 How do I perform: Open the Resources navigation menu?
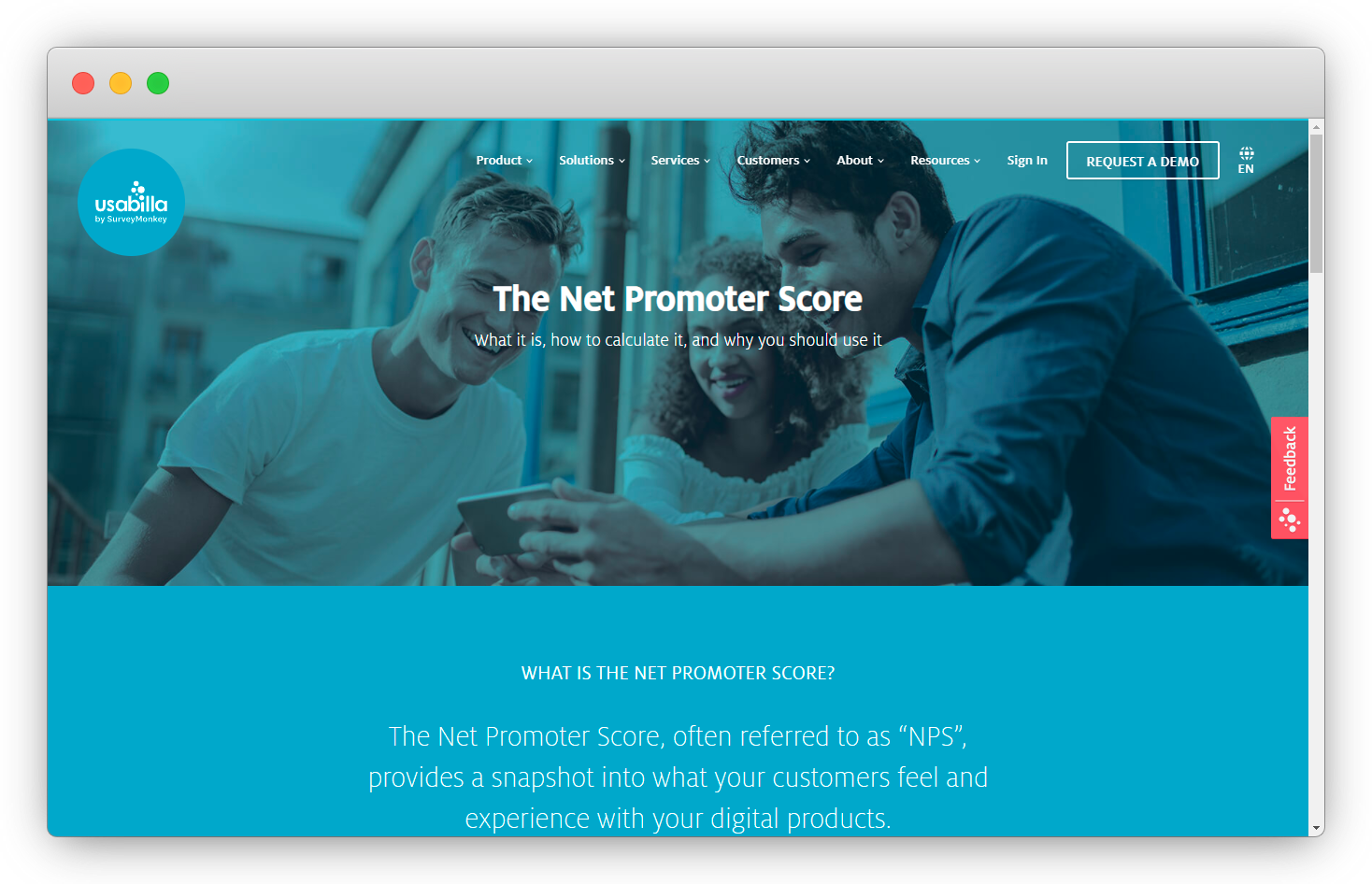(x=945, y=161)
